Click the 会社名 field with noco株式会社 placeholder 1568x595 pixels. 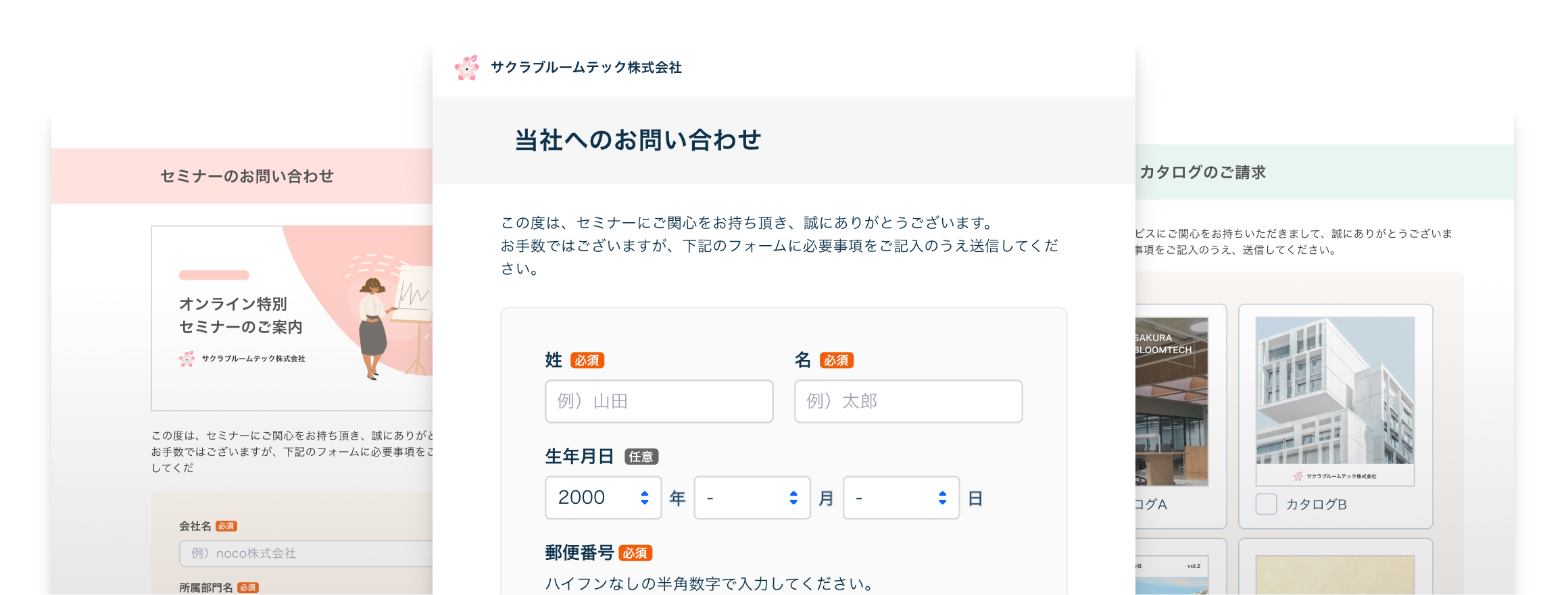pos(305,553)
